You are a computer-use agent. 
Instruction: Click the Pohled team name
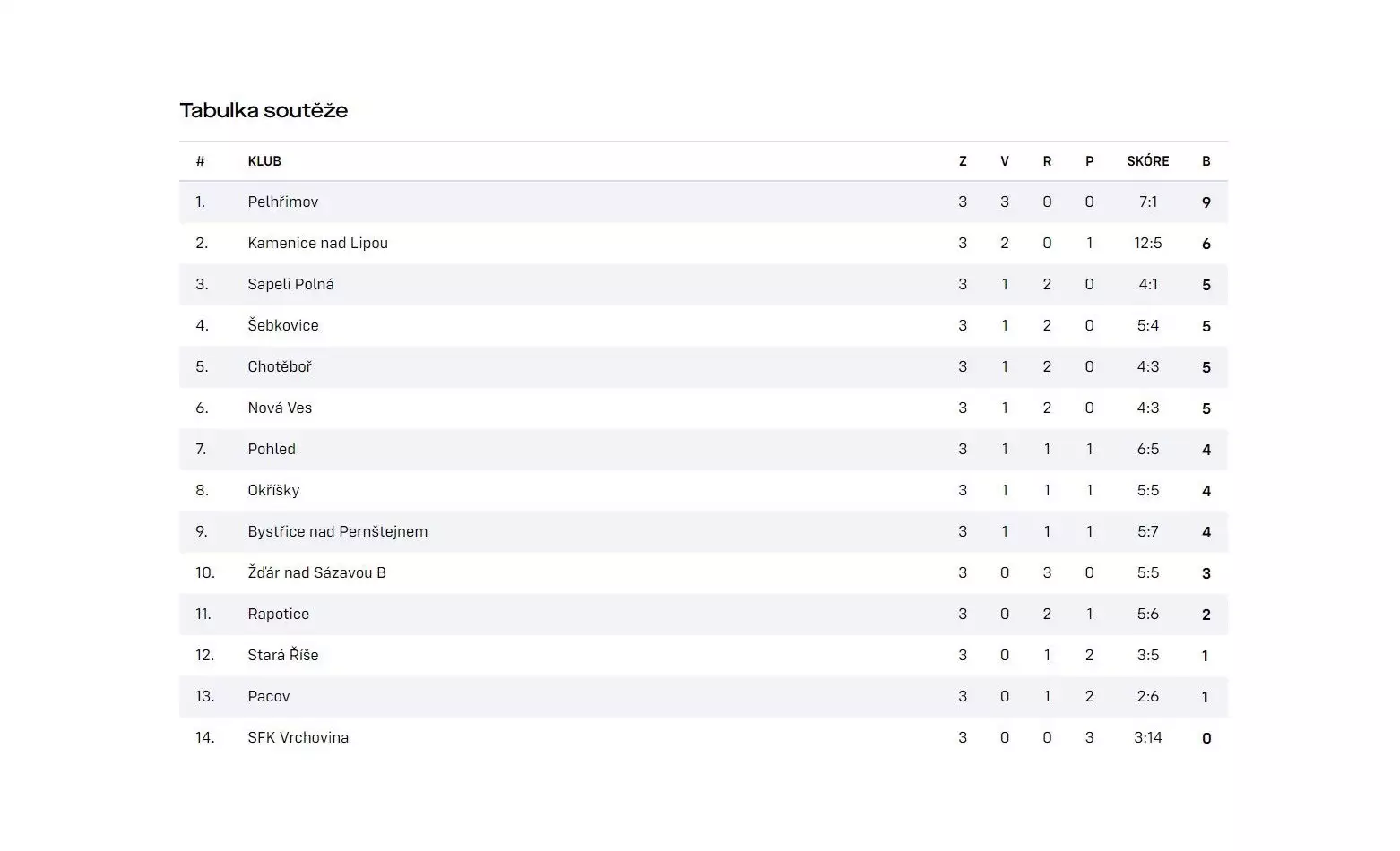pos(272,449)
